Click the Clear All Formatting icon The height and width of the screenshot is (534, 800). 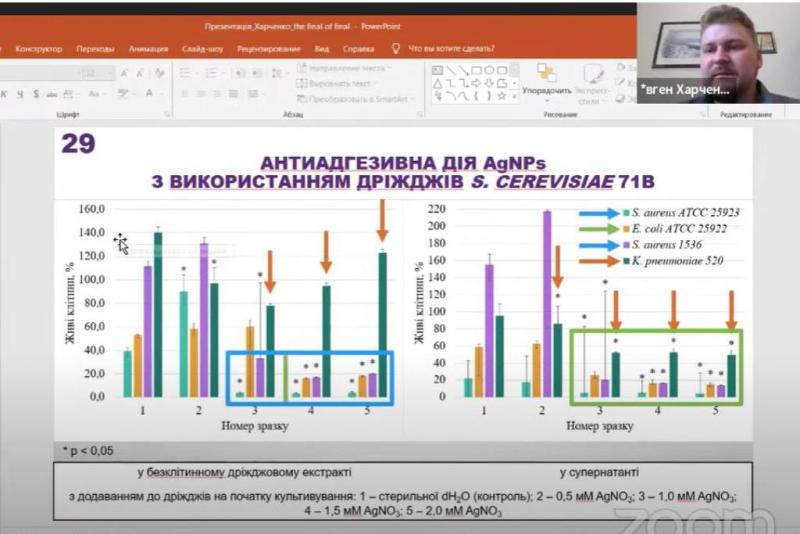coord(160,73)
